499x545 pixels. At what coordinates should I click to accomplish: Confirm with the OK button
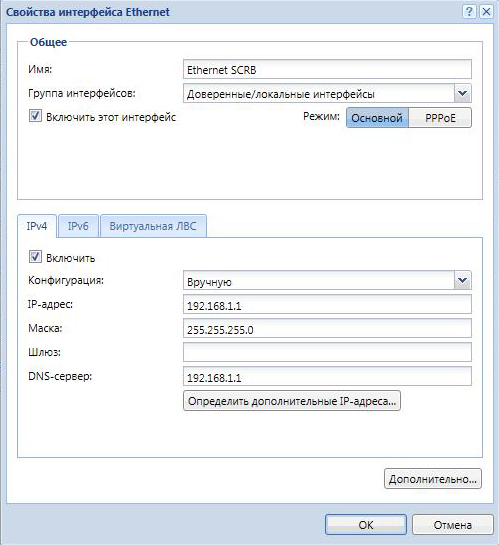tap(366, 524)
